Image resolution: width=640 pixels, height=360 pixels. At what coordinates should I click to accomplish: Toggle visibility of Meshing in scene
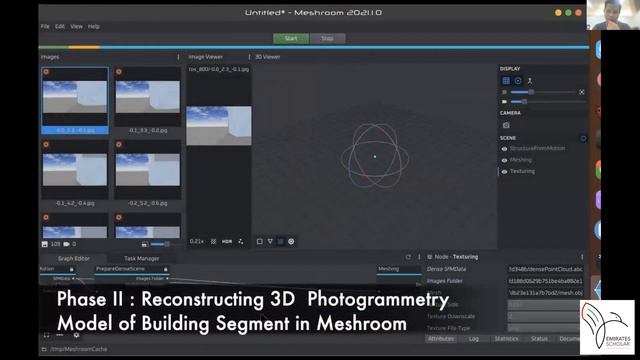coord(504,160)
